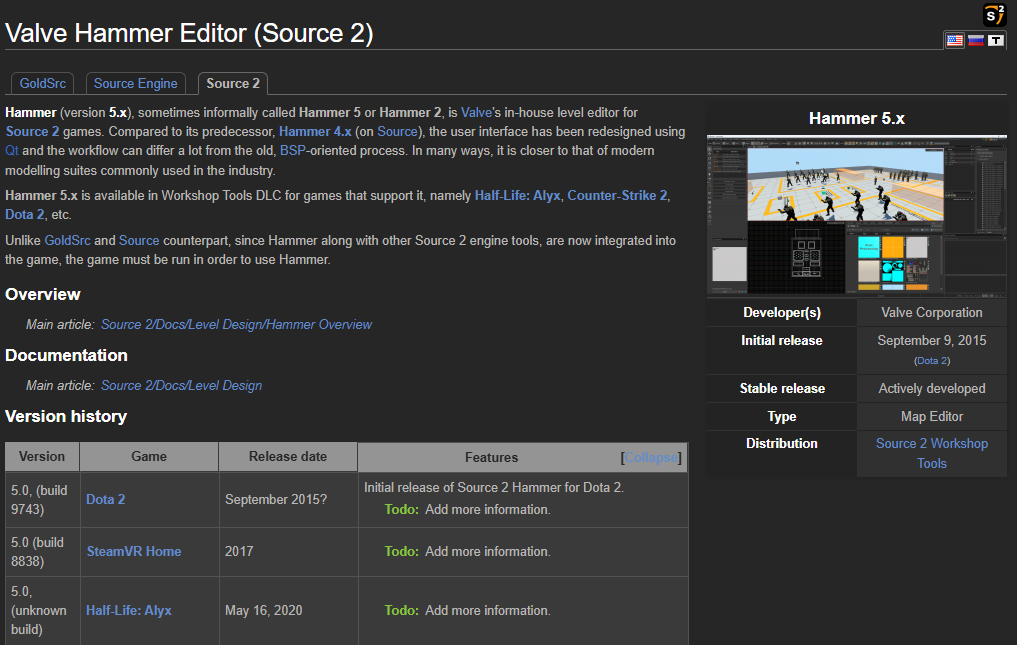Viewport: 1017px width, 645px height.
Task: Click the Source link in parentheses
Action: point(398,132)
